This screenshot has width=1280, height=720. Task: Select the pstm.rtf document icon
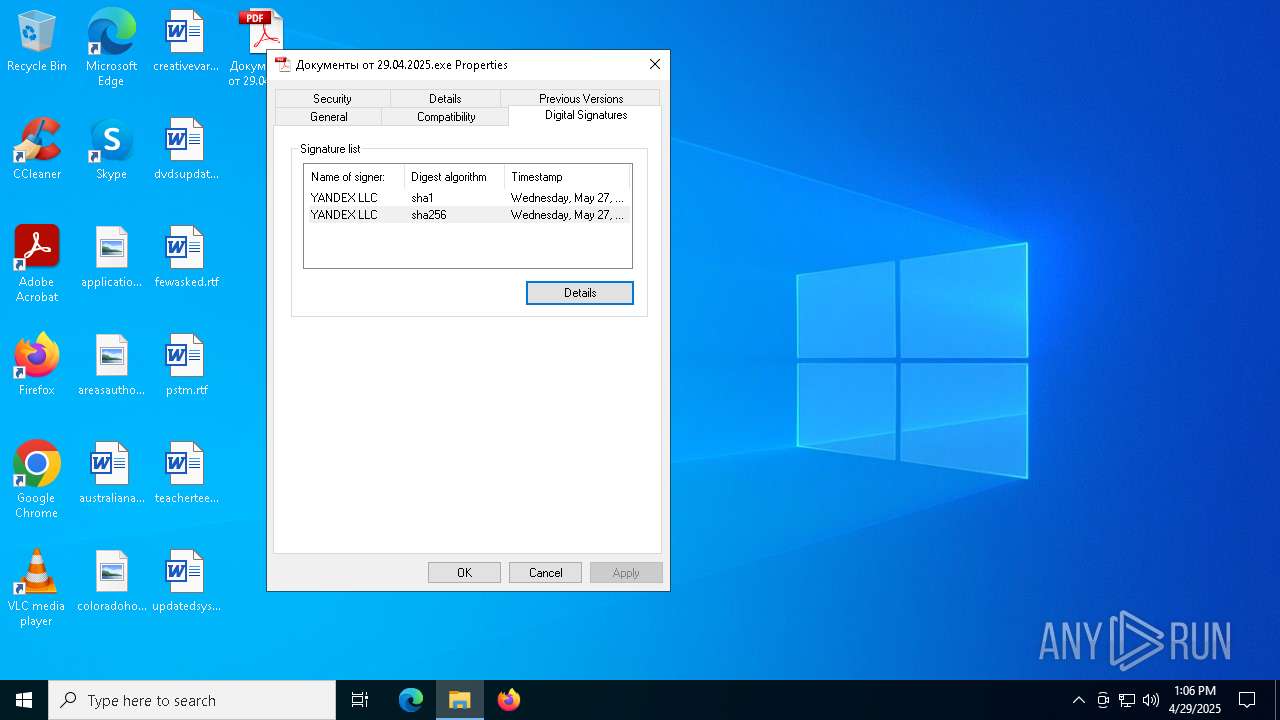coord(185,366)
